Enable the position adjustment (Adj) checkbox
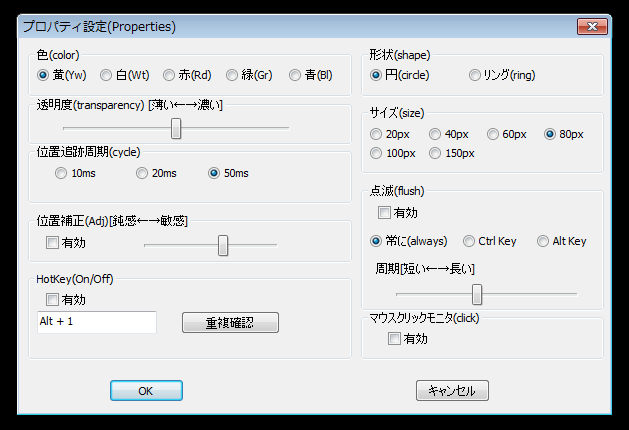Image resolution: width=629 pixels, height=430 pixels. [x=52, y=242]
